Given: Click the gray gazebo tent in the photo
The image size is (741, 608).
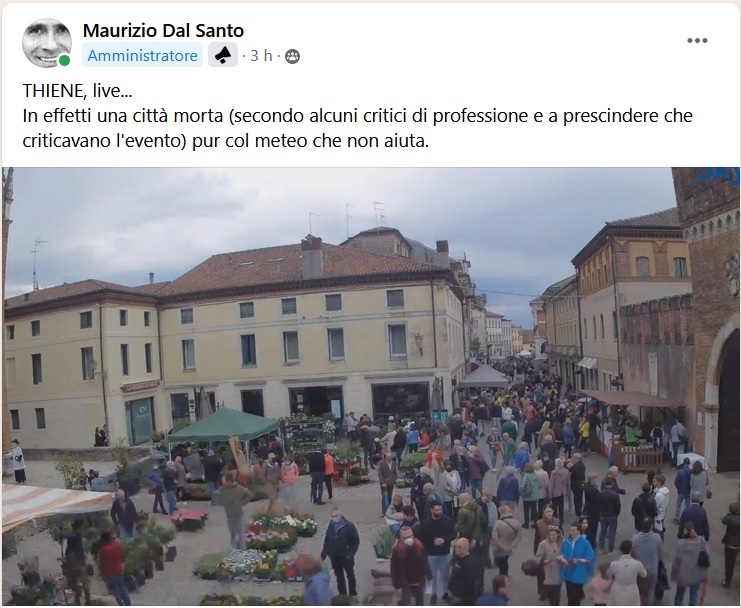Looking at the screenshot, I should click(484, 378).
